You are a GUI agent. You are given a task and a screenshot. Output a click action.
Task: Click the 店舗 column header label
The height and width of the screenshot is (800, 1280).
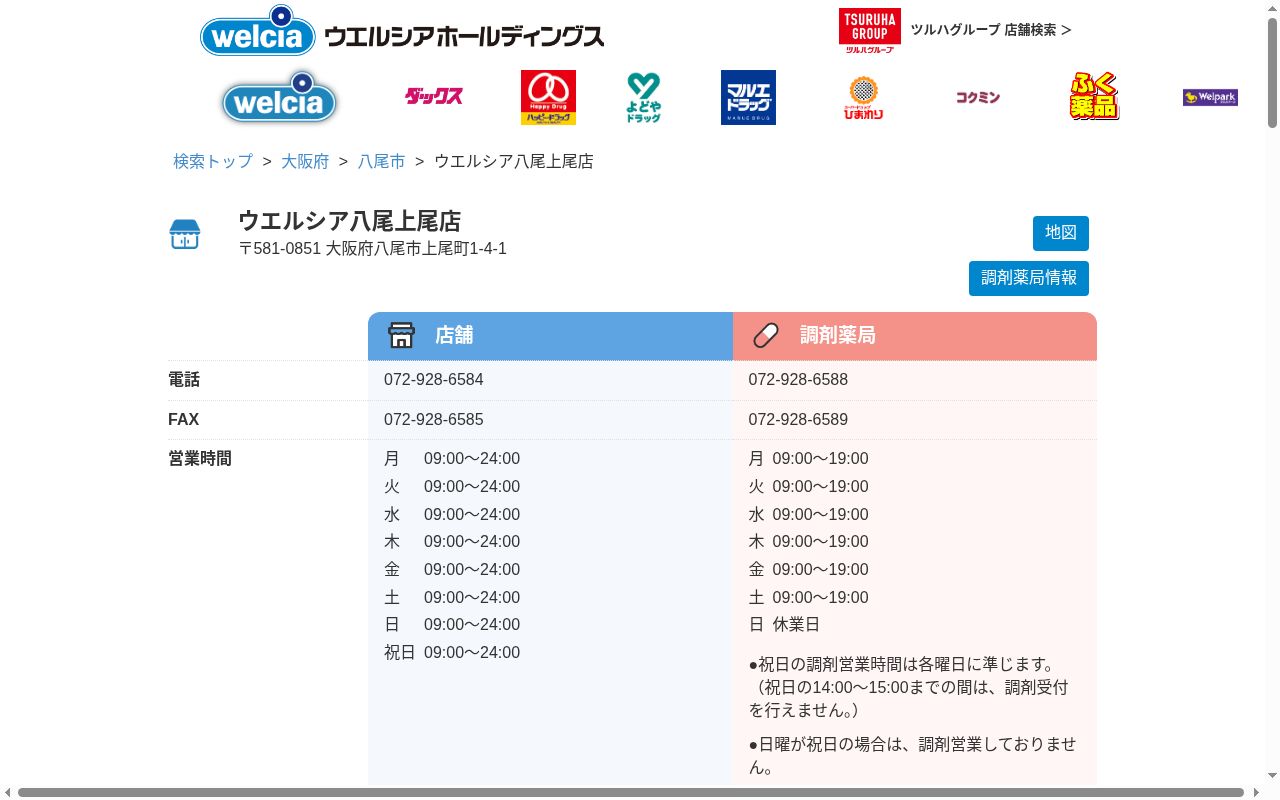click(x=454, y=335)
